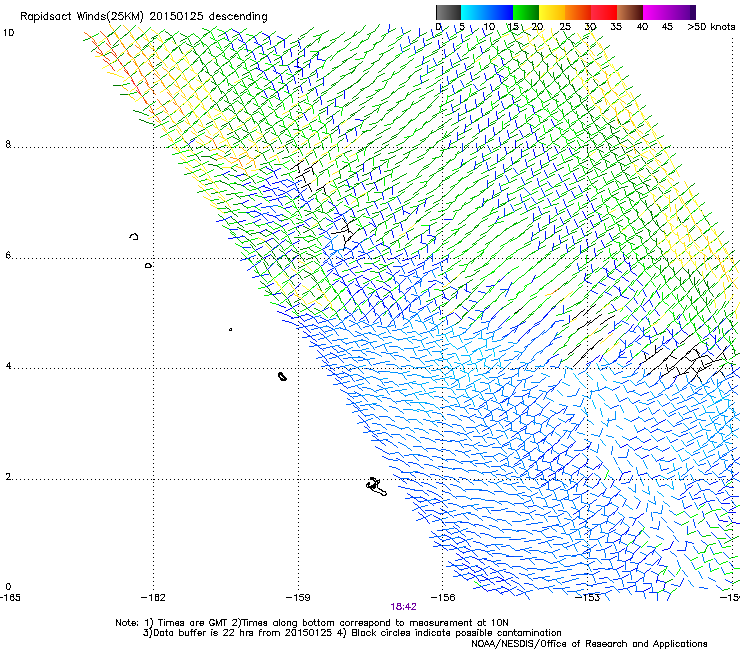Click the orange 25-30 knots color swatch

pos(578,12)
